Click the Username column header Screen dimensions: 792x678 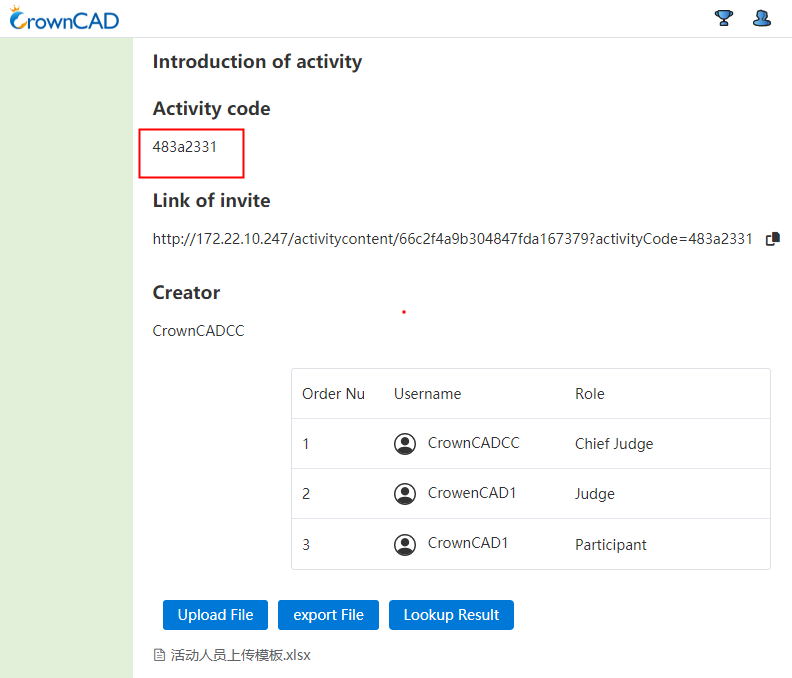coord(427,394)
